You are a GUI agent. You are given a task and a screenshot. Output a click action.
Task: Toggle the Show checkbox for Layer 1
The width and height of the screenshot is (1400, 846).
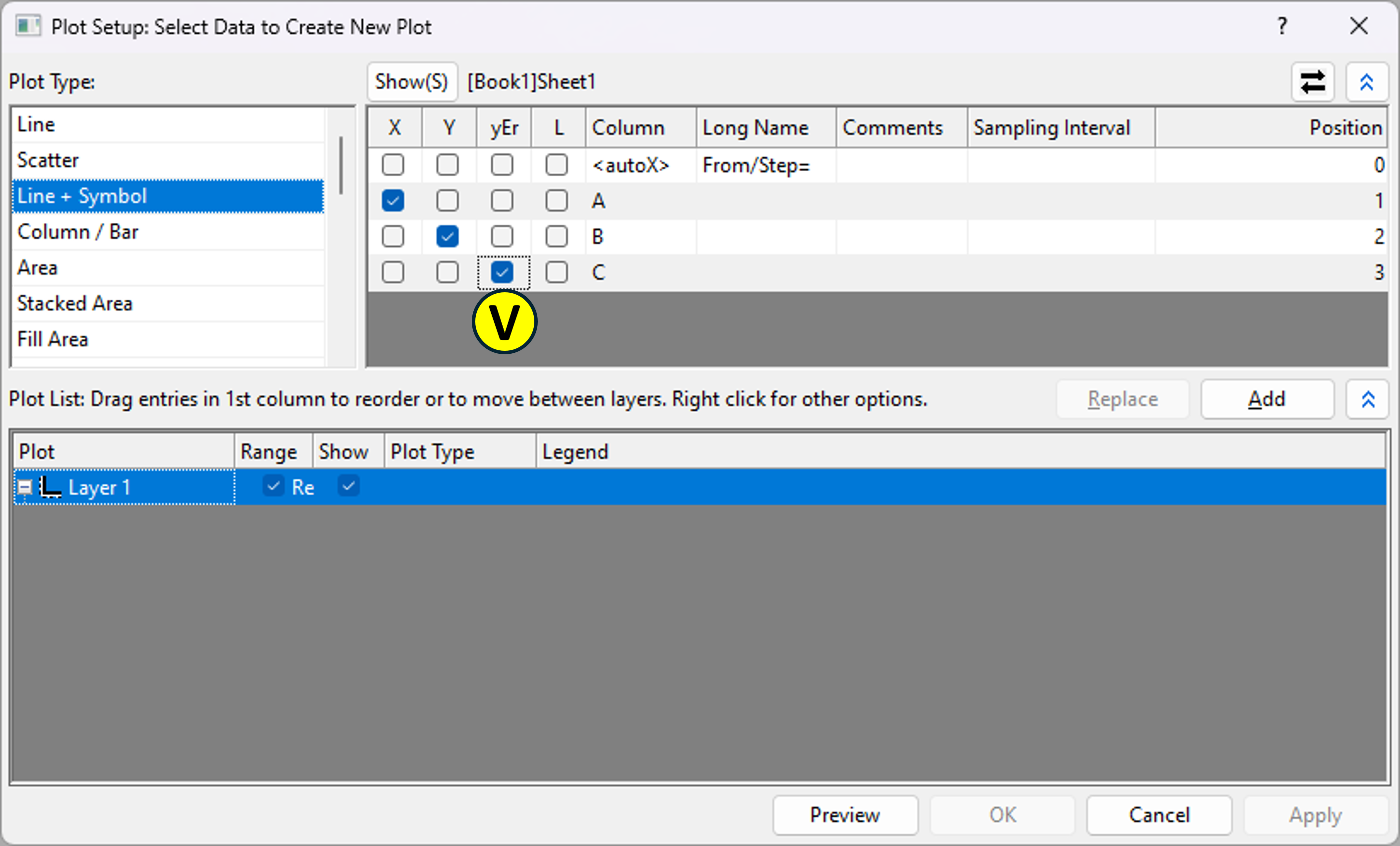click(348, 486)
